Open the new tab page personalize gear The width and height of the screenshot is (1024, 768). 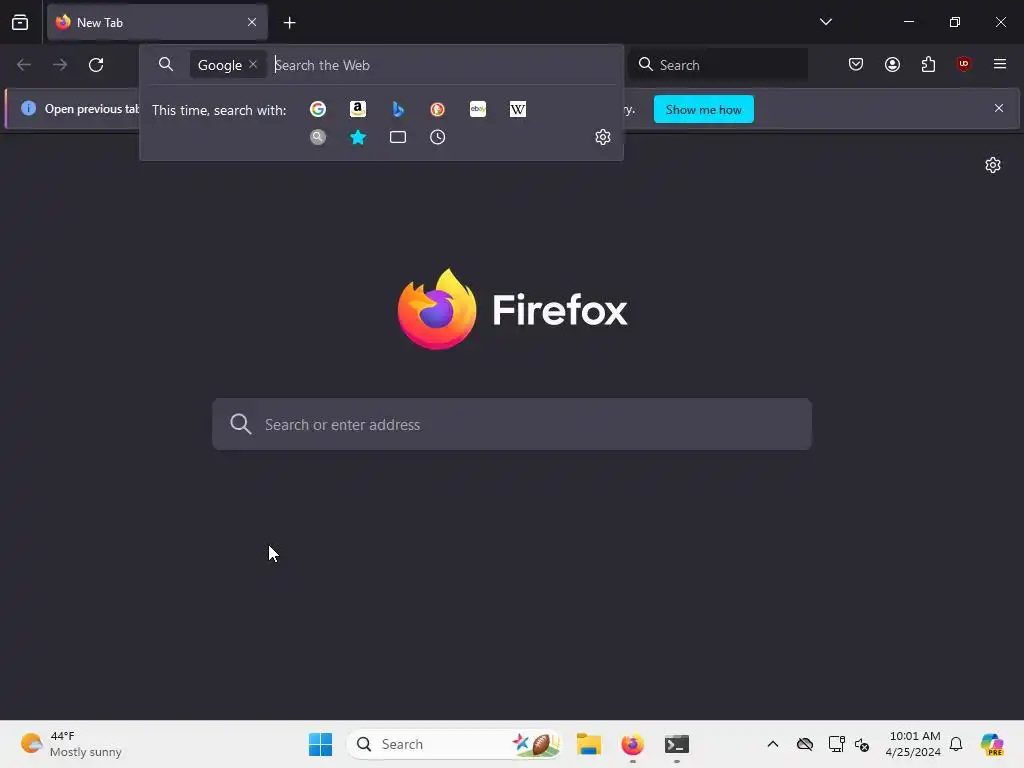tap(993, 165)
